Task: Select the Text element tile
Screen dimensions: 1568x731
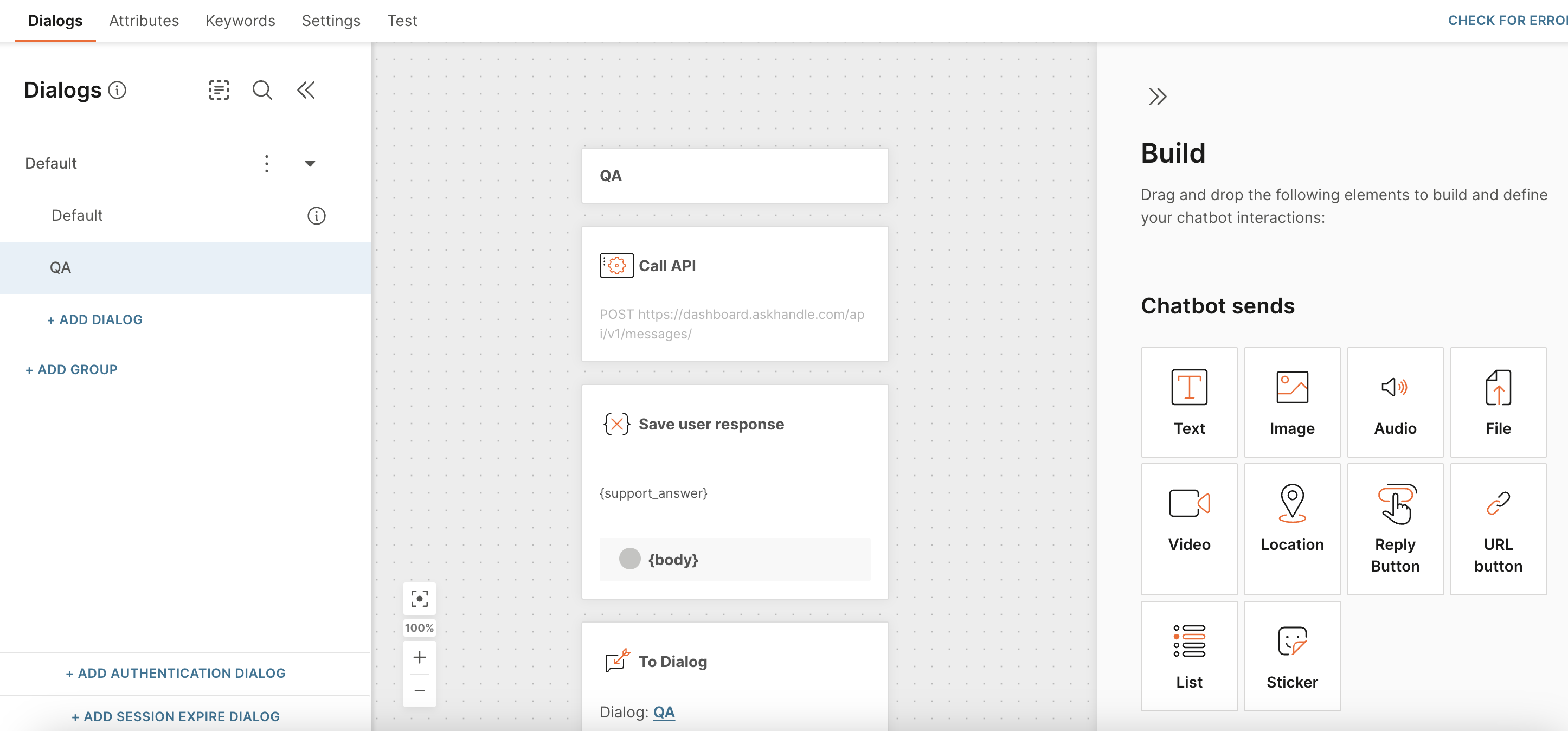Action: point(1189,402)
